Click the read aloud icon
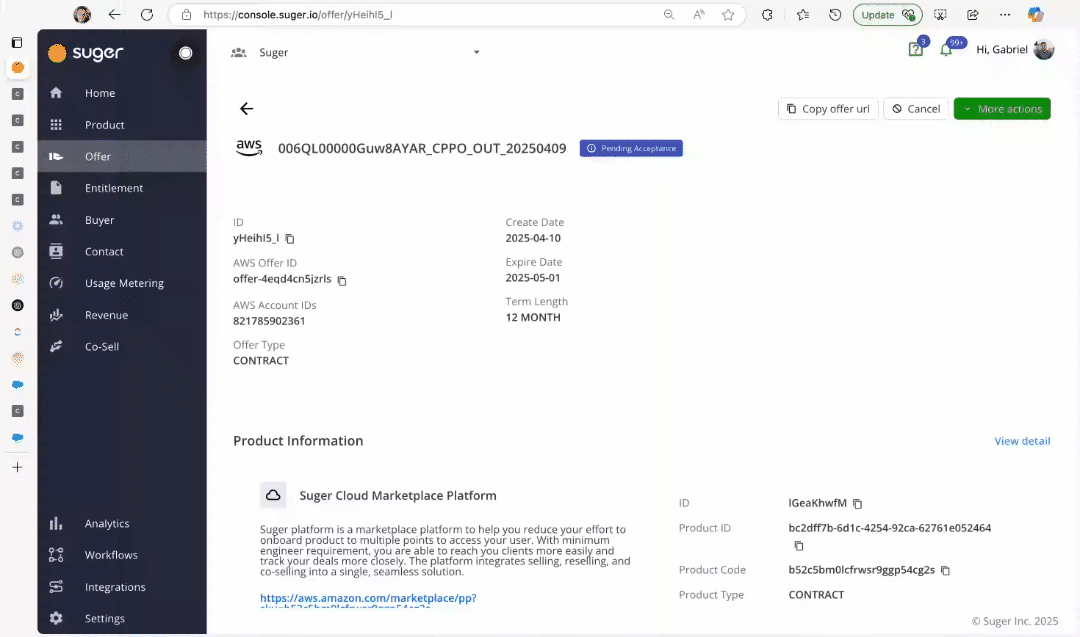 tap(699, 14)
